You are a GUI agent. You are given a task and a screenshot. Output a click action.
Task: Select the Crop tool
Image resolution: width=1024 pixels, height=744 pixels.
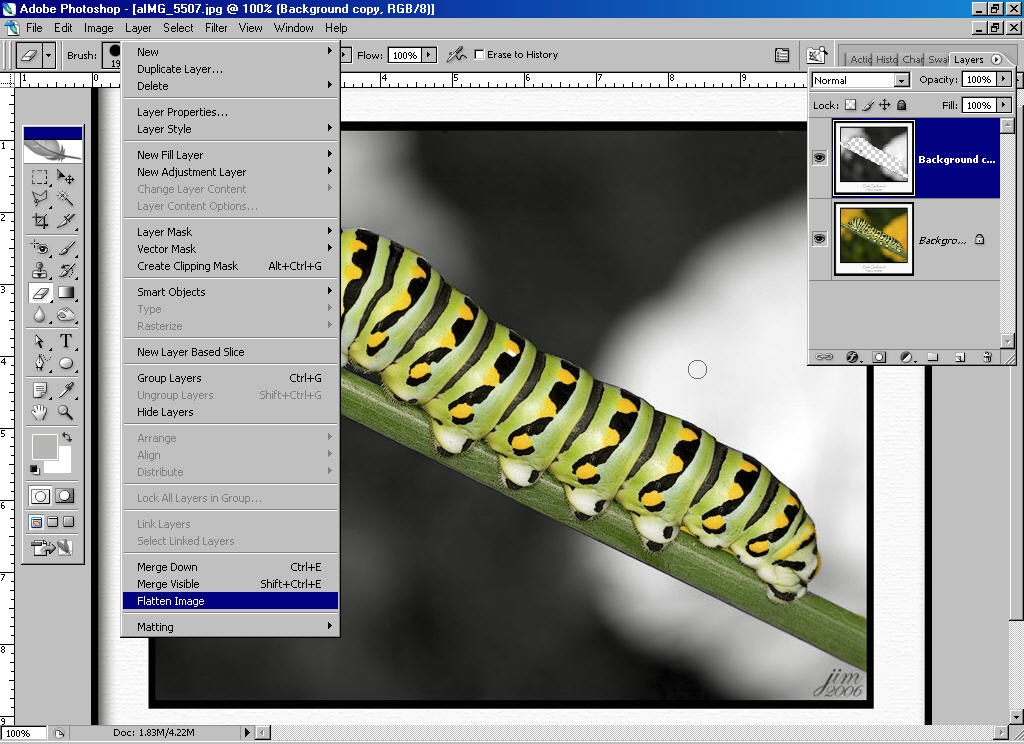tap(39, 220)
